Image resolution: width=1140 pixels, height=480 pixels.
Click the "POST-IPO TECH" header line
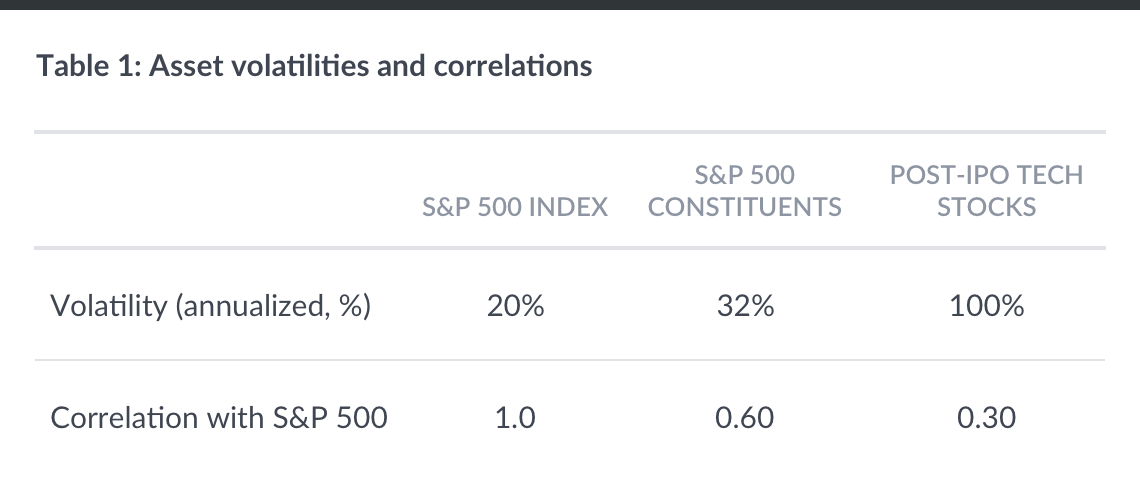[x=986, y=175]
